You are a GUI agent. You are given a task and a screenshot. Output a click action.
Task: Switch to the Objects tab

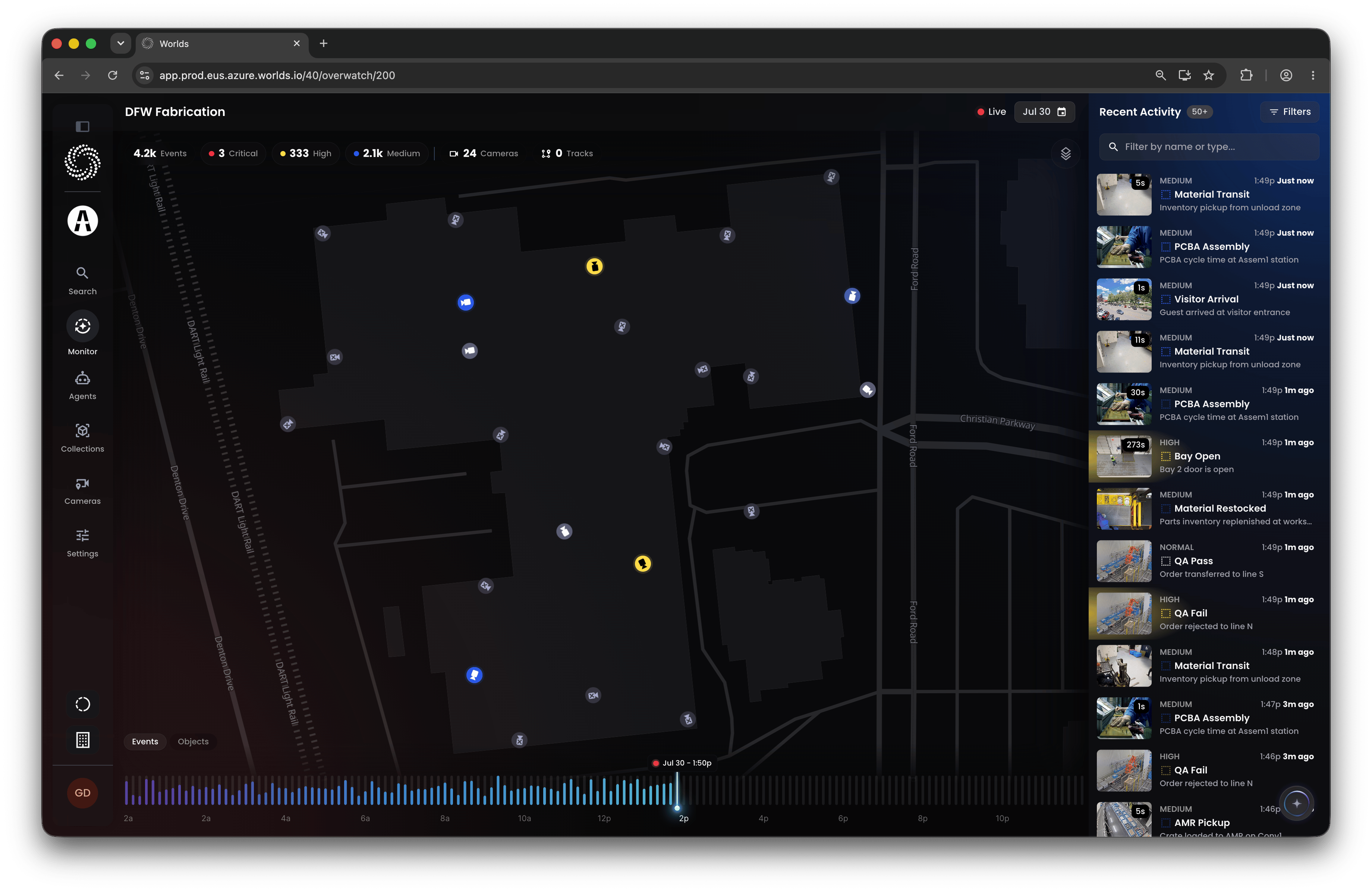[x=193, y=741]
